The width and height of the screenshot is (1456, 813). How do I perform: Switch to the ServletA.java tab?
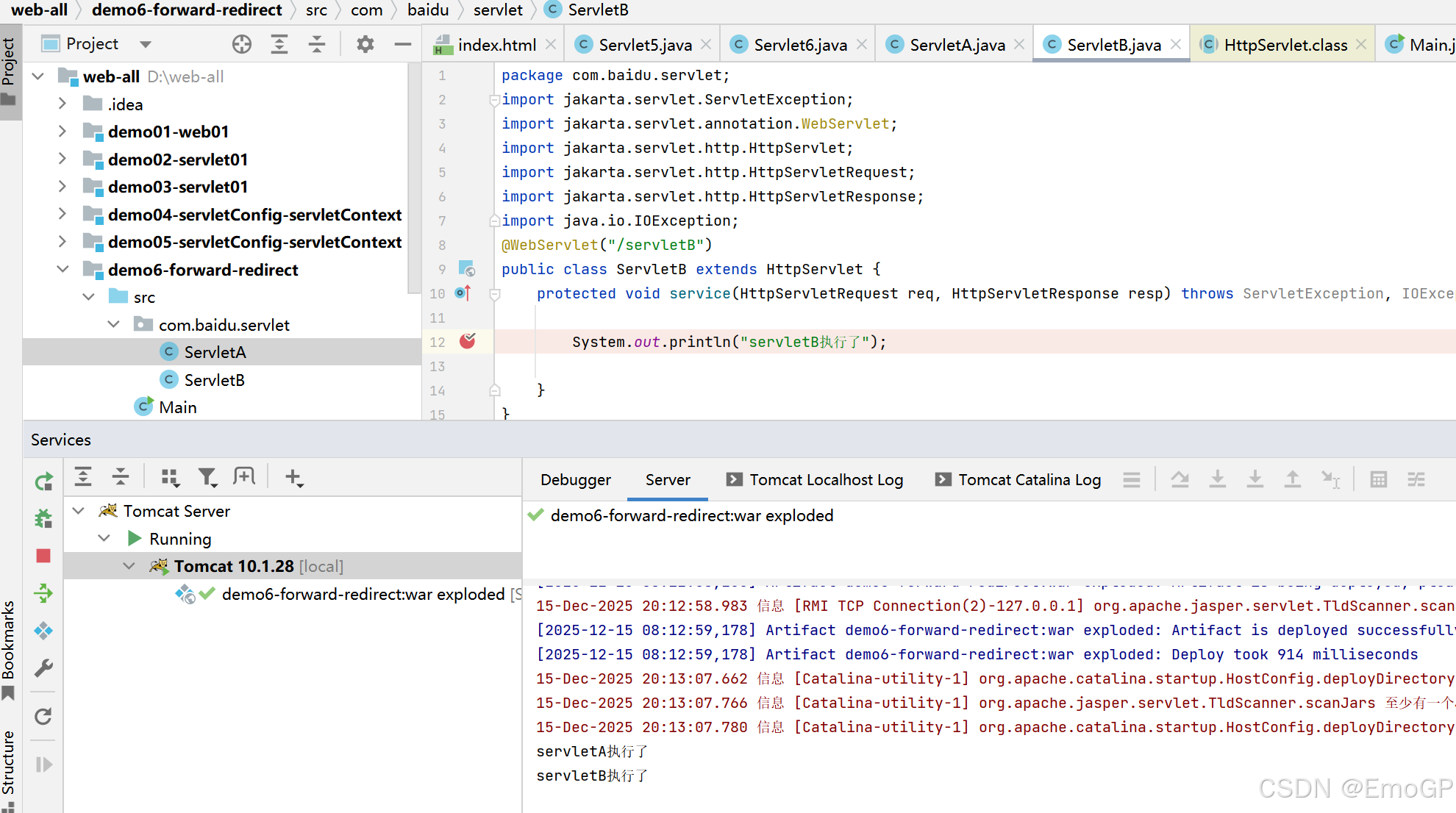(956, 45)
